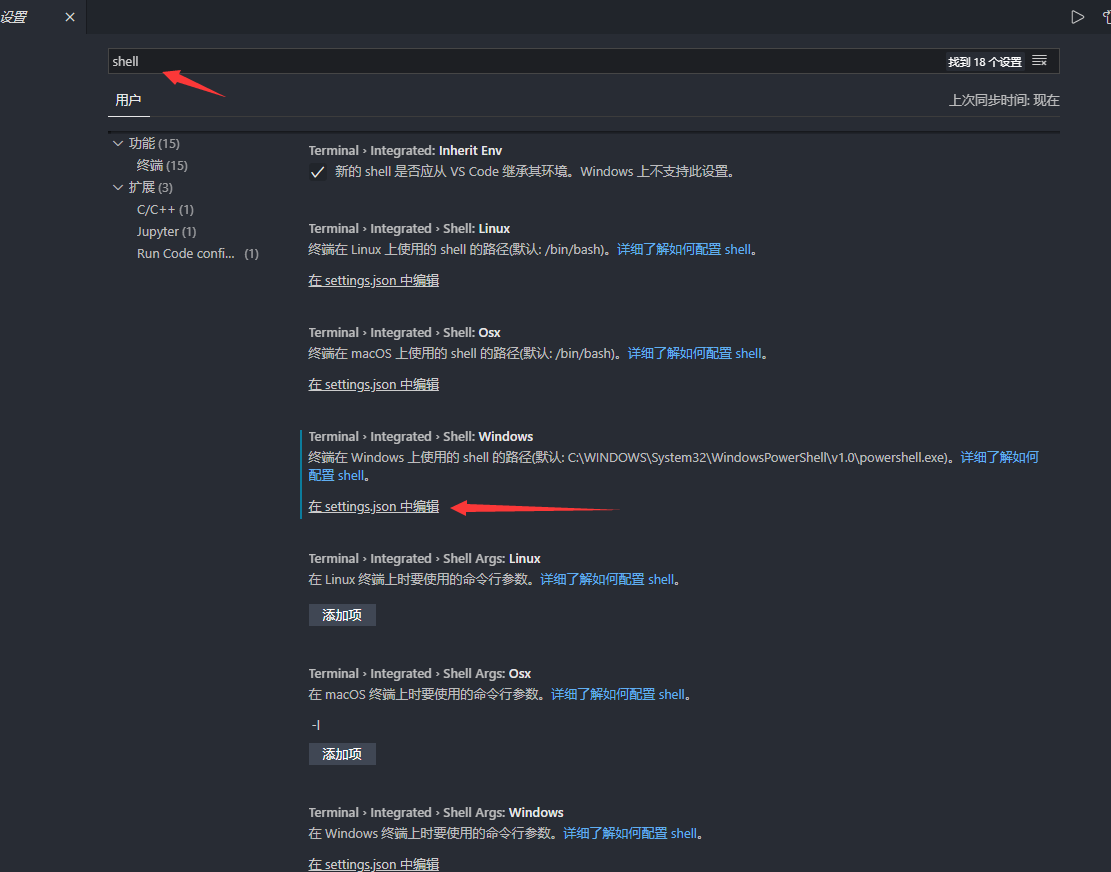Click the Run Code play icon at top right
Image resolution: width=1111 pixels, height=872 pixels.
click(1078, 16)
